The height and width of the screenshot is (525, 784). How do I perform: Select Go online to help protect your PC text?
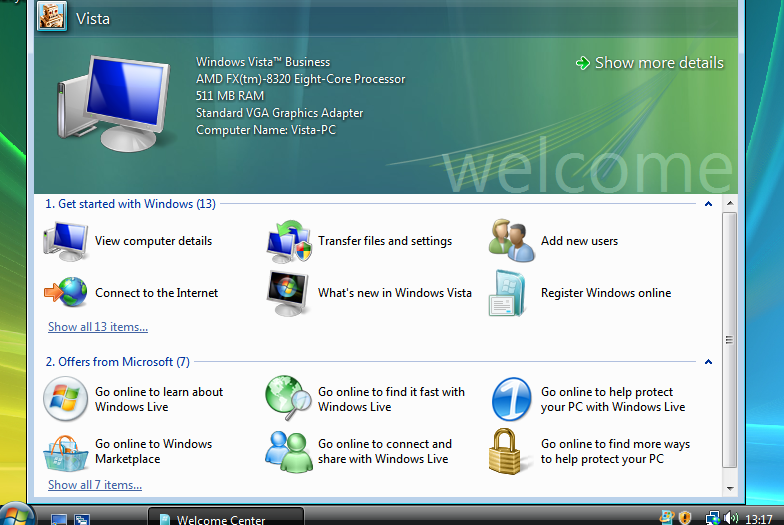point(613,400)
